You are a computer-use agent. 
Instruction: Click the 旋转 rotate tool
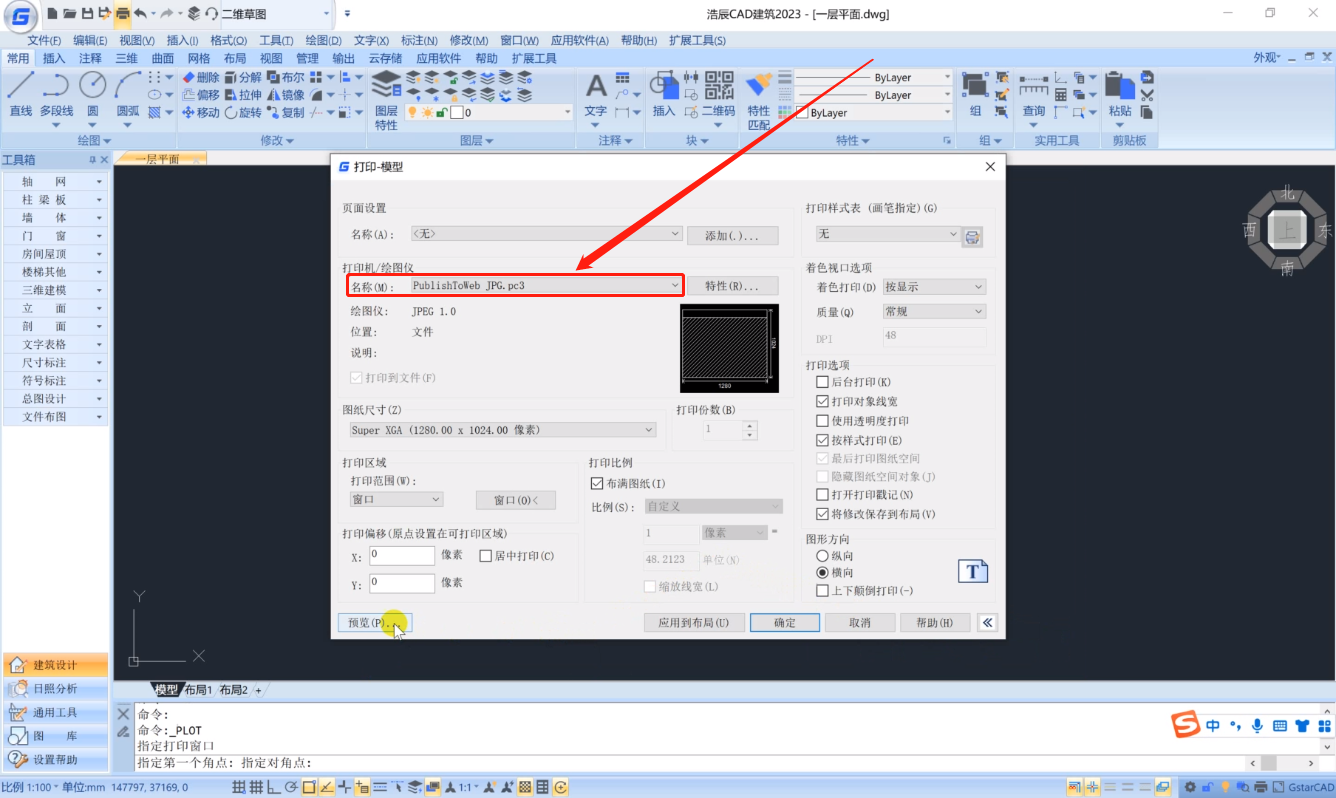(x=243, y=113)
